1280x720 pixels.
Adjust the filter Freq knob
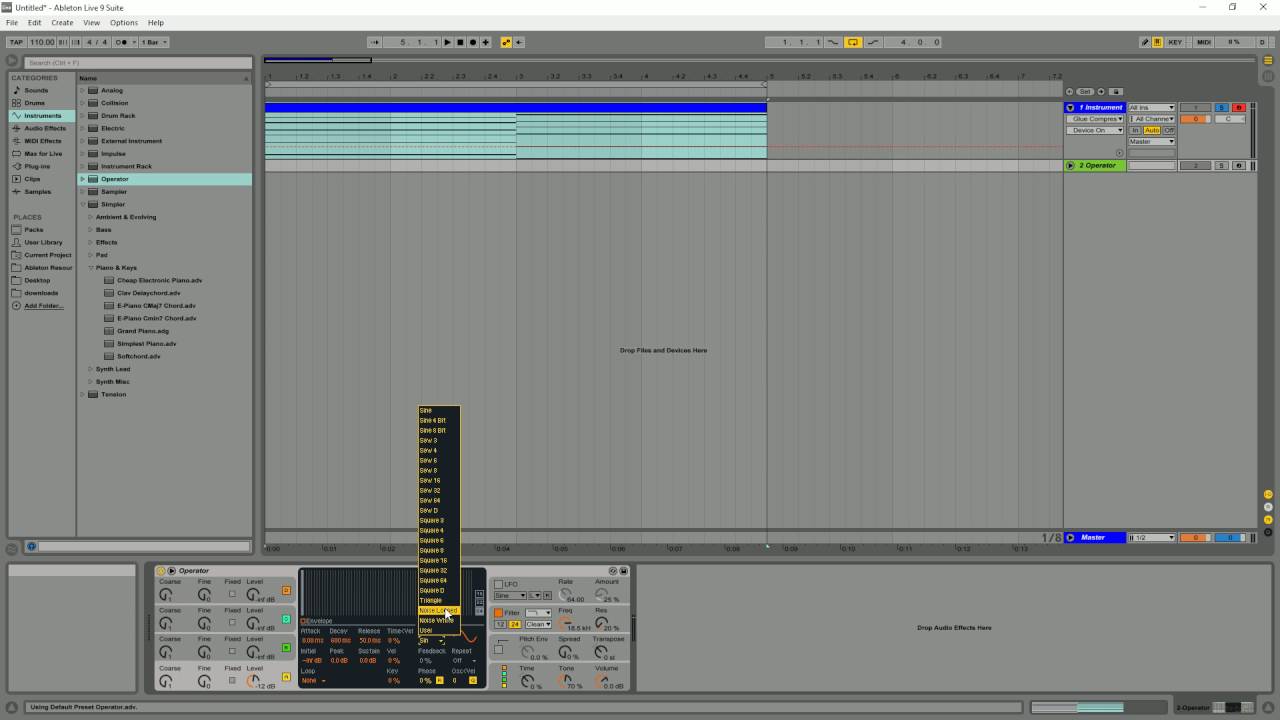click(x=563, y=622)
